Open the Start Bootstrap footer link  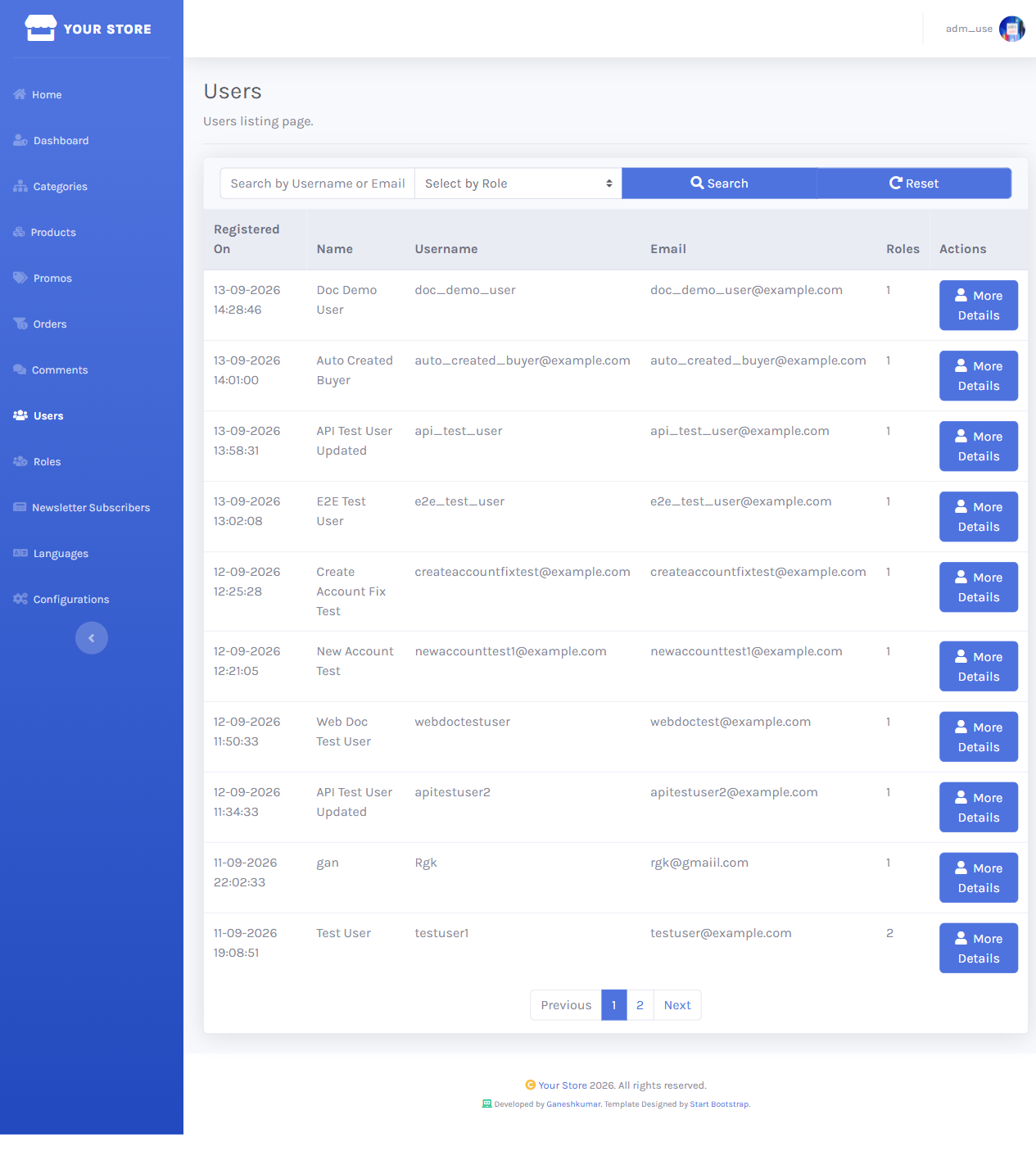719,1104
